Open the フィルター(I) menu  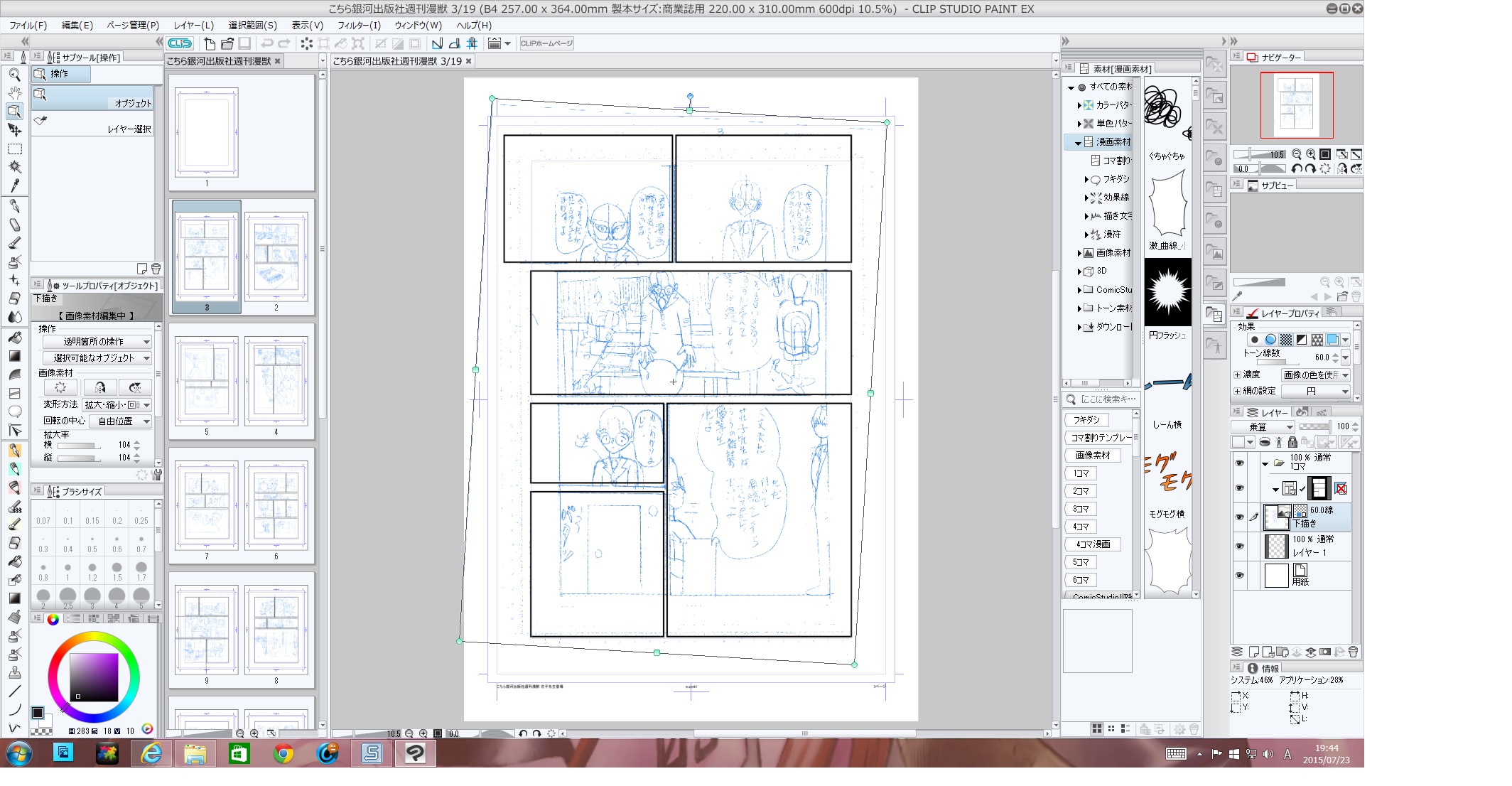point(358,25)
